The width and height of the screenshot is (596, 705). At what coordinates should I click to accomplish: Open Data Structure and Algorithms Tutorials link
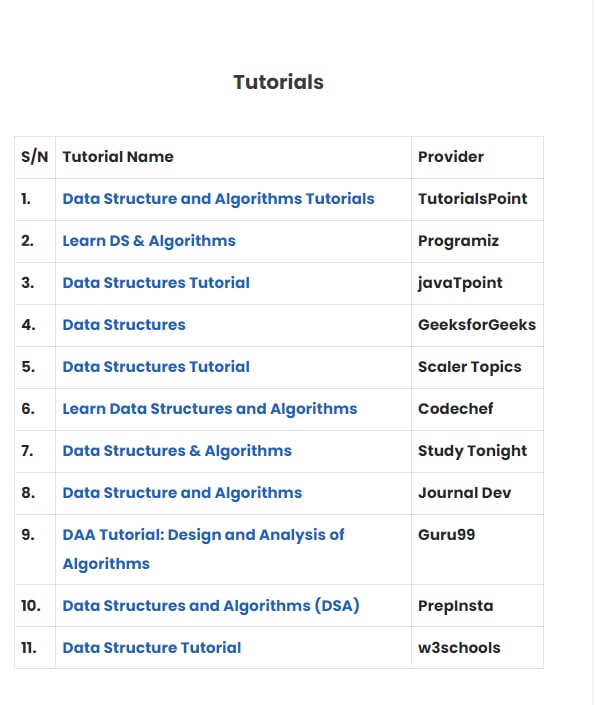(x=218, y=199)
